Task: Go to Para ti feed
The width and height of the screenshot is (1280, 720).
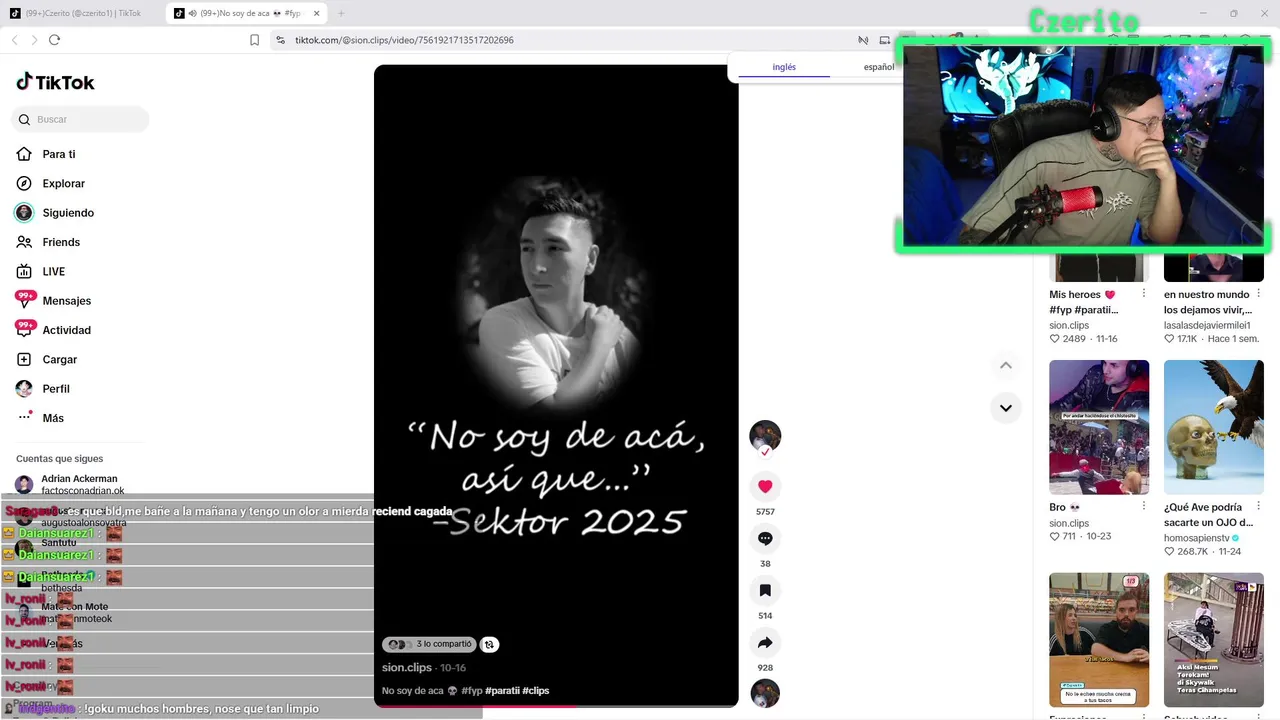Action: pyautogui.click(x=59, y=154)
